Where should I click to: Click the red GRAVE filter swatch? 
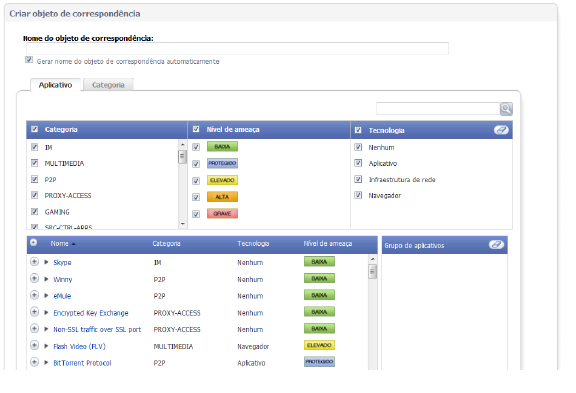[x=222, y=213]
